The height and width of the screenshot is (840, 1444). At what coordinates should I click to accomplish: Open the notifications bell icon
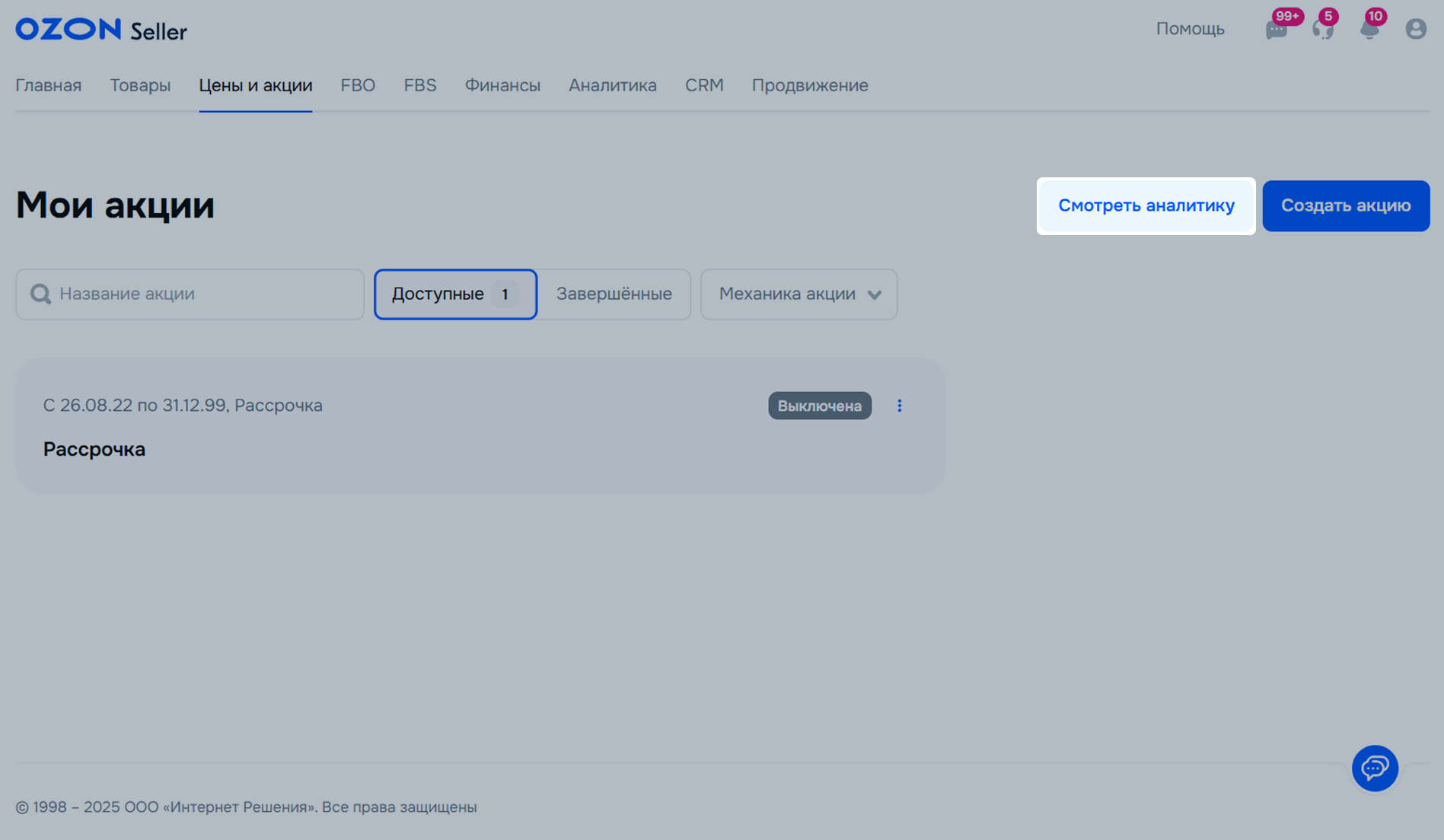(x=1369, y=30)
